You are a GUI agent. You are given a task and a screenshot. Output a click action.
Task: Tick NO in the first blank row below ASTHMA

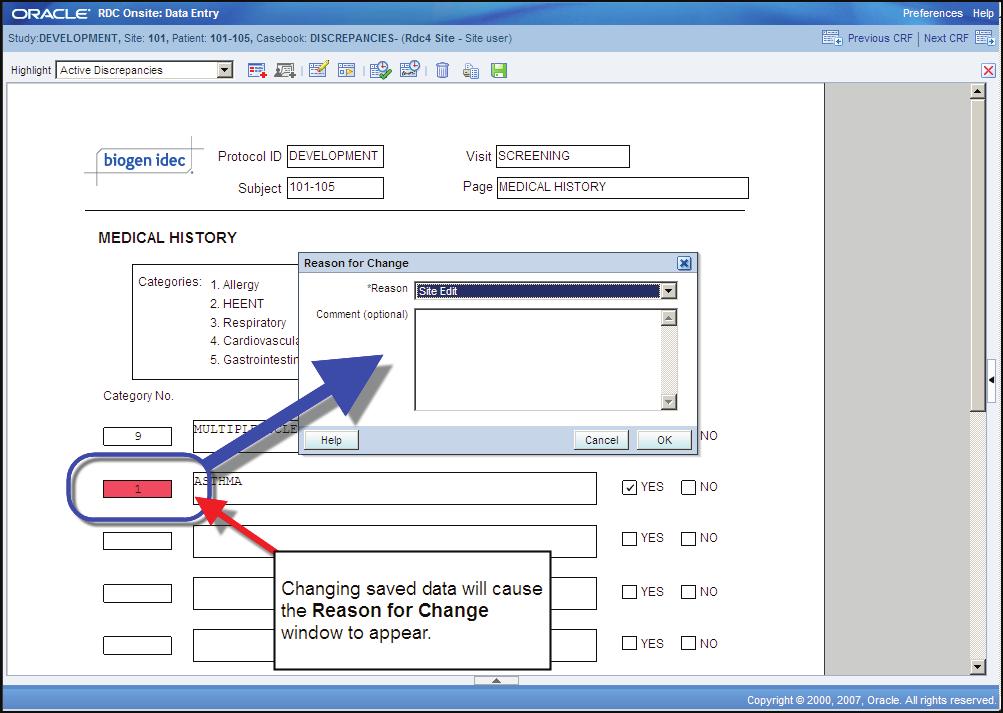pyautogui.click(x=688, y=538)
